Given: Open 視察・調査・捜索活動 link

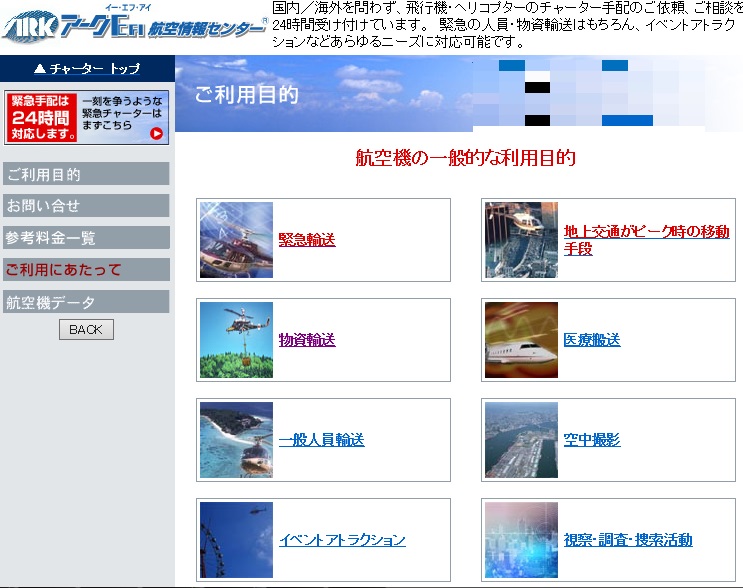Looking at the screenshot, I should coord(628,540).
